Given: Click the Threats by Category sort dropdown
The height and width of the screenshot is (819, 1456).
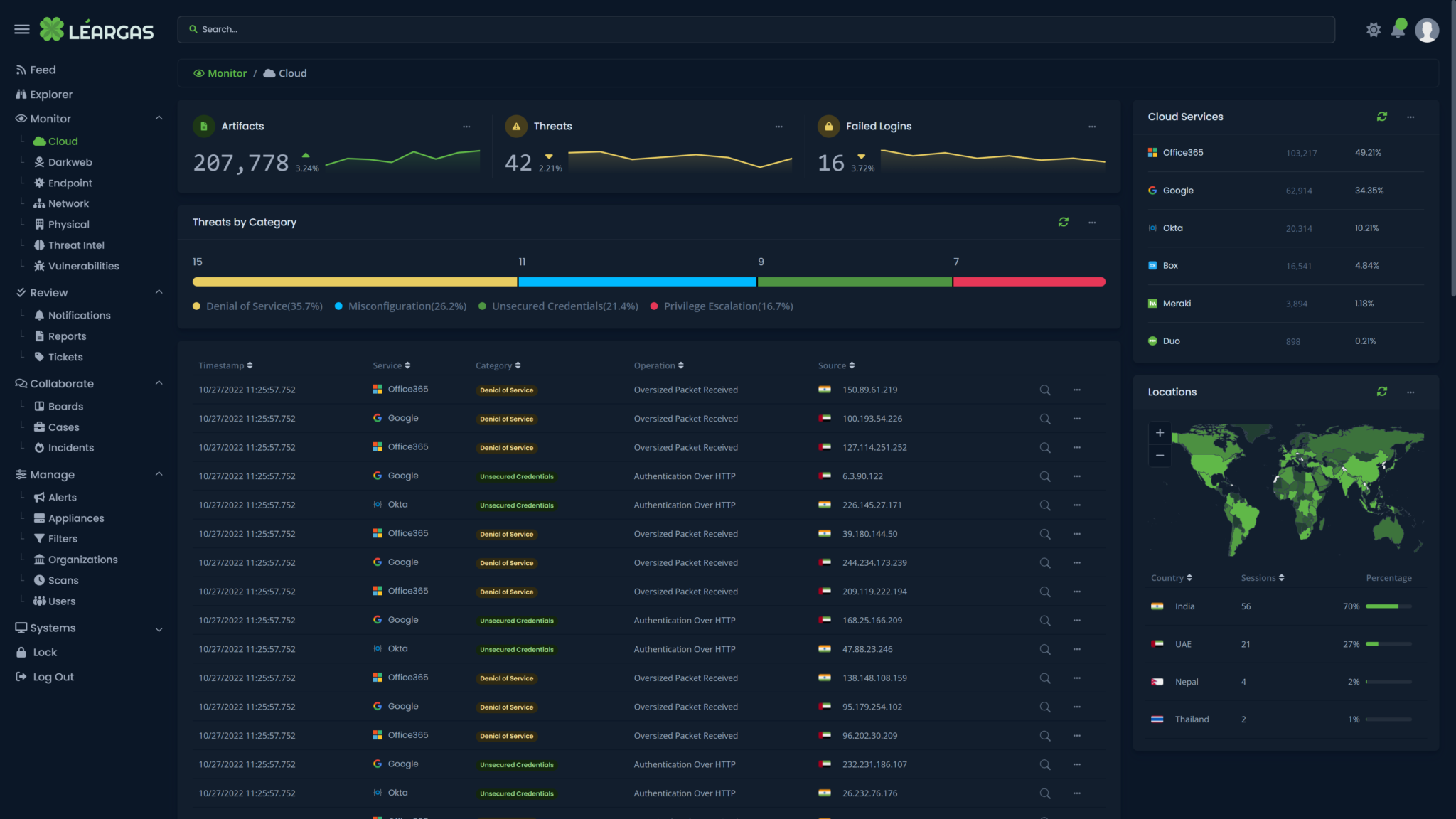Looking at the screenshot, I should click(1092, 222).
